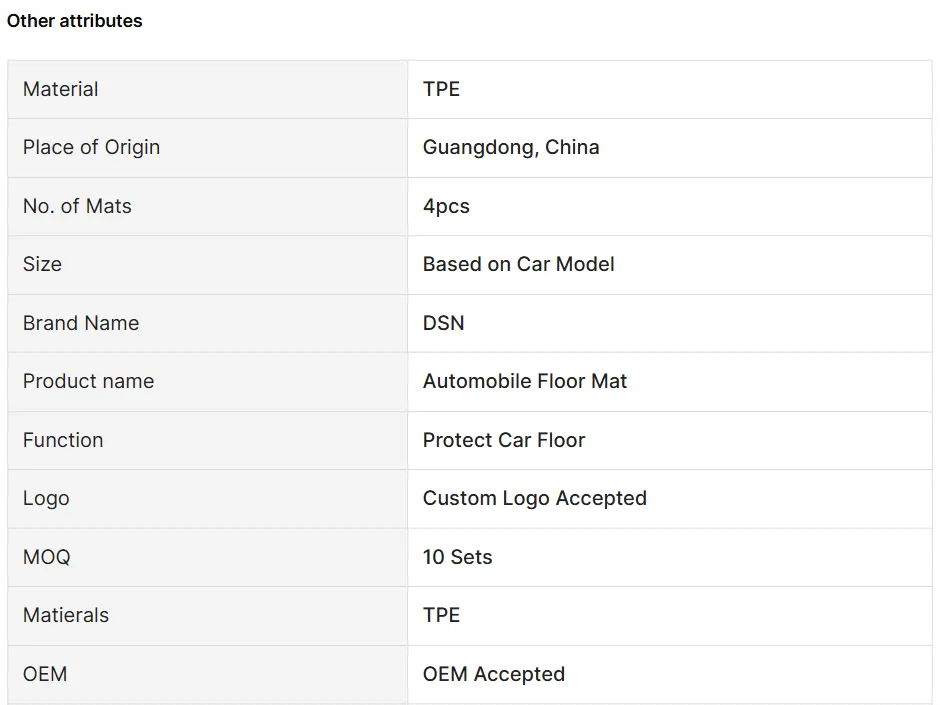
Task: Select the 'Guangdong, China' value
Action: 511,147
